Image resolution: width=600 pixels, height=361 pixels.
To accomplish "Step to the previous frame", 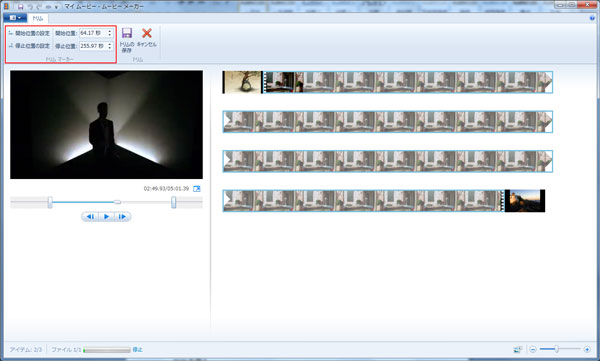I will point(90,217).
